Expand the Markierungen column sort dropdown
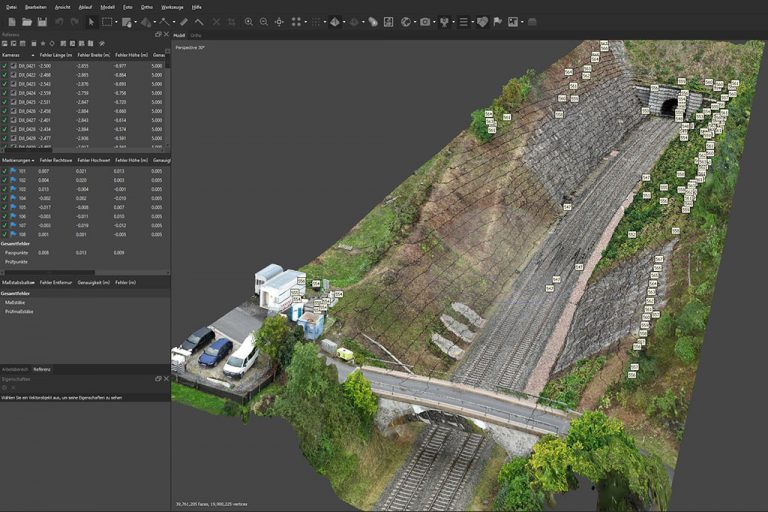Image resolution: width=768 pixels, height=512 pixels. point(32,160)
